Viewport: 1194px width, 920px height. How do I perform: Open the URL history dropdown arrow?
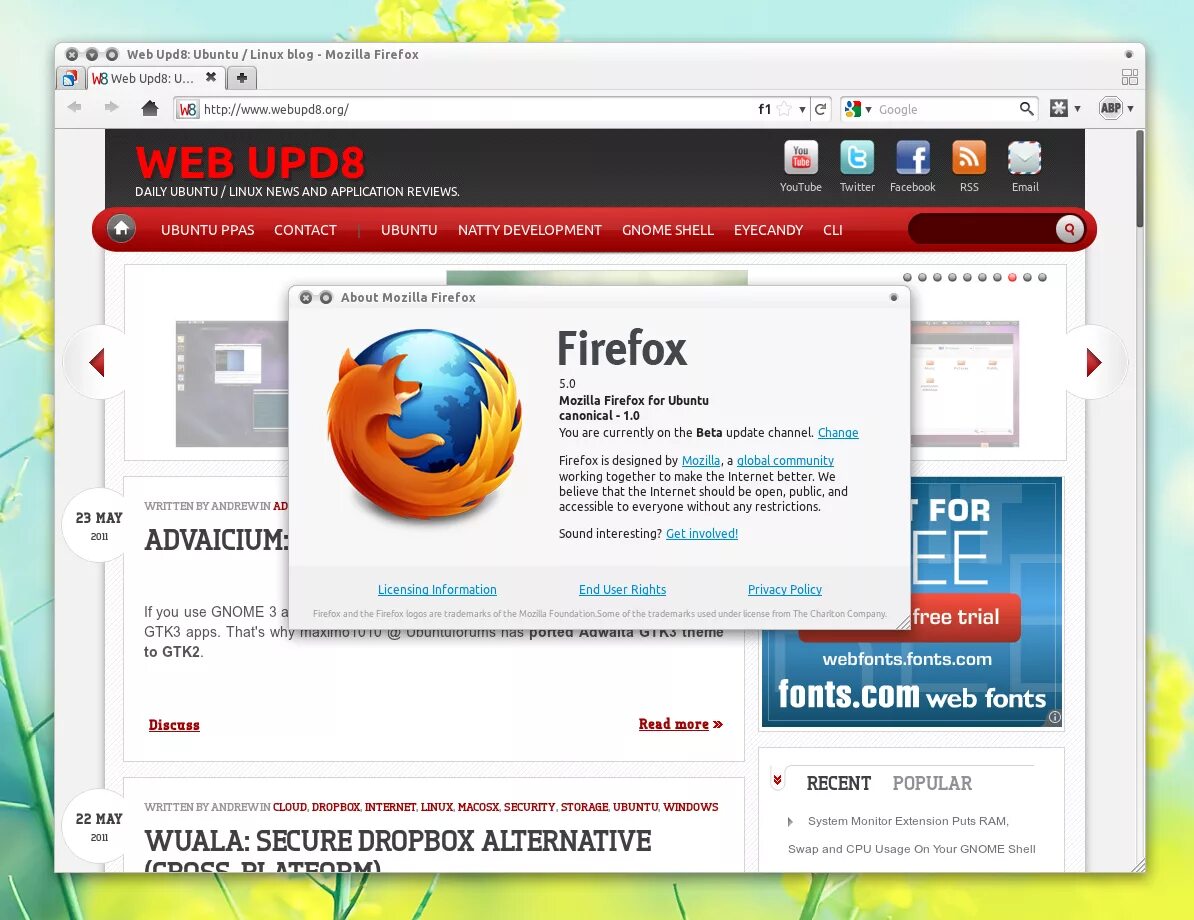click(x=802, y=110)
